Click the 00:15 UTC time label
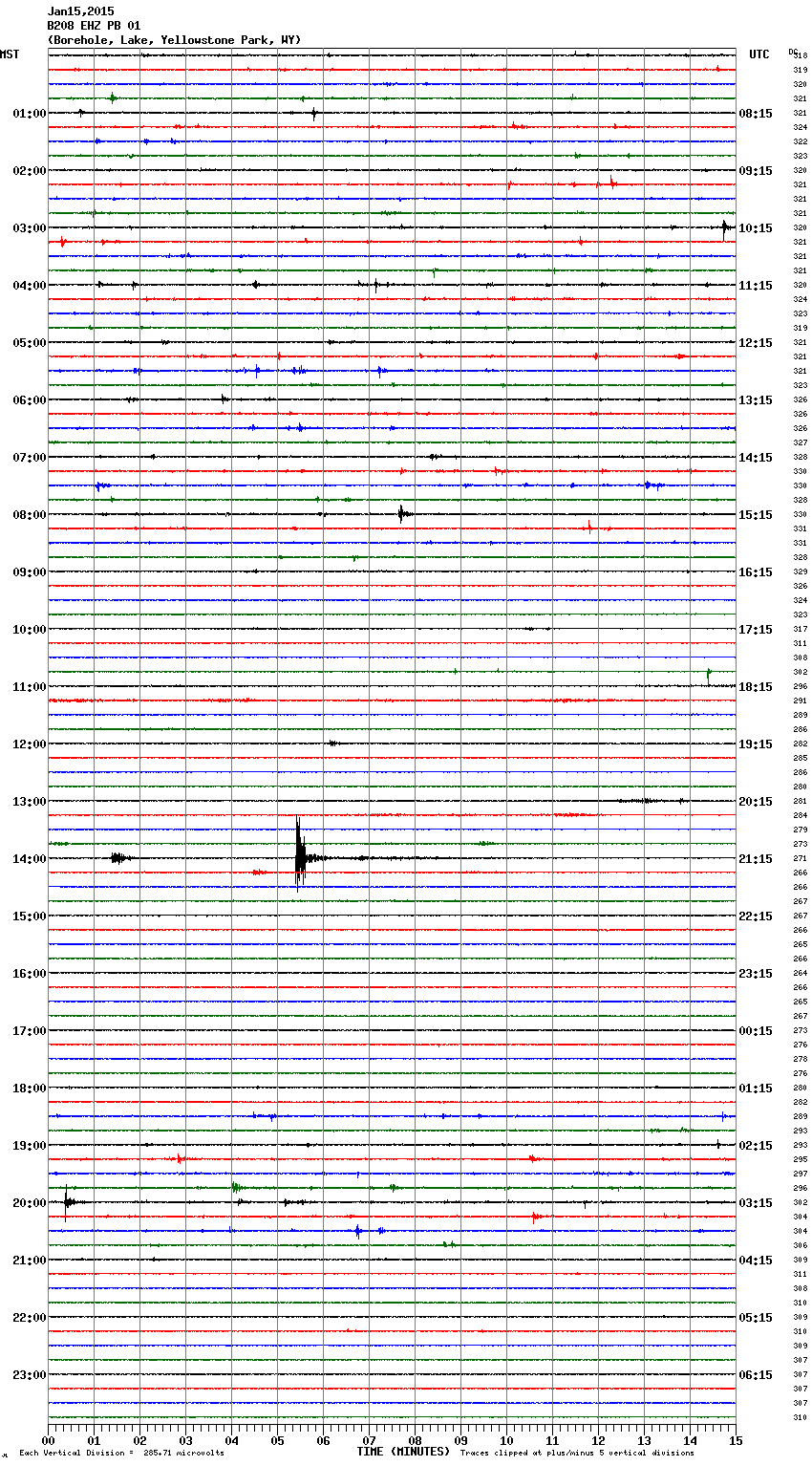The width and height of the screenshot is (812, 1466). pos(756,1031)
